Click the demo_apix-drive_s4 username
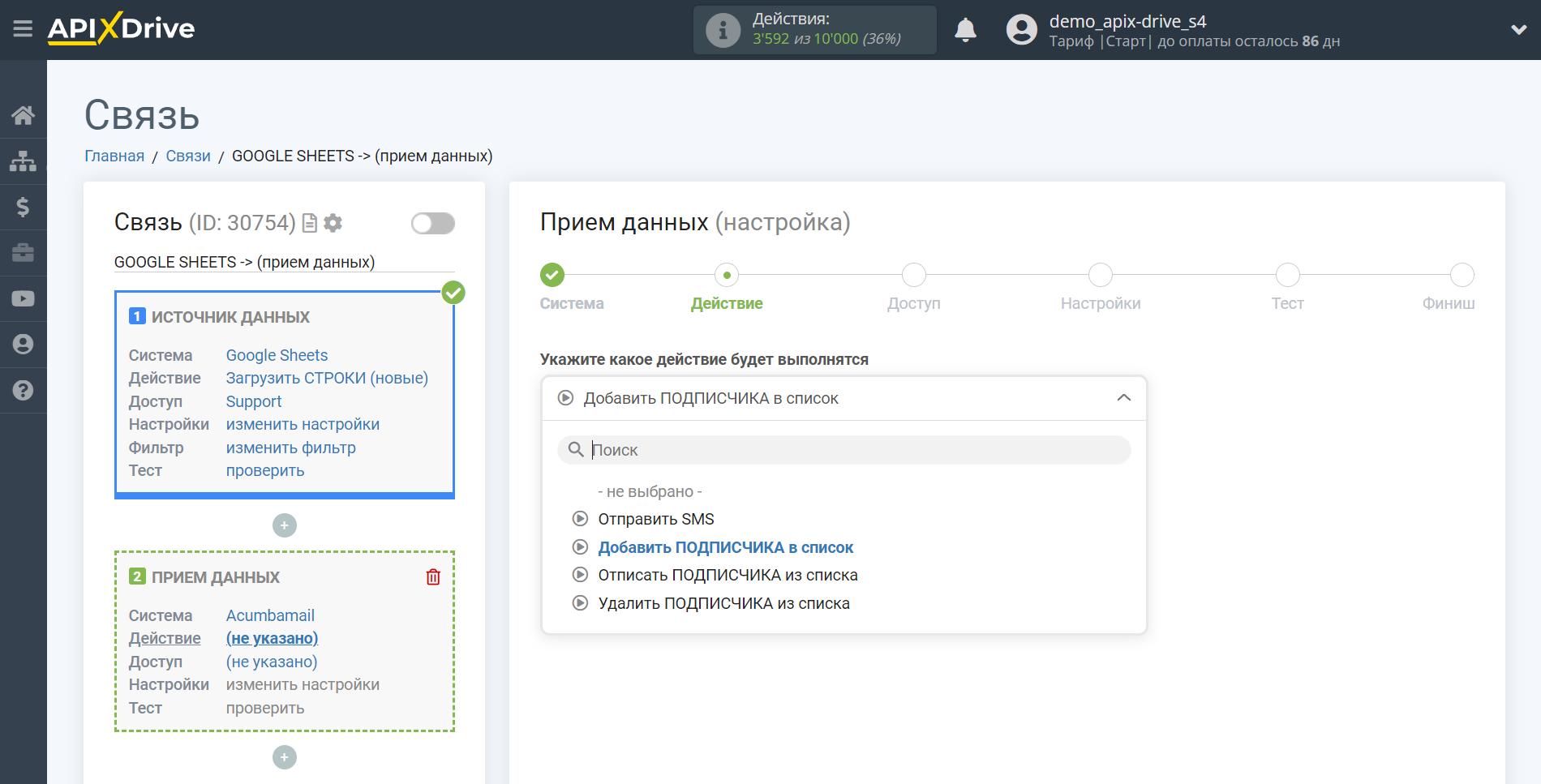This screenshot has height=784, width=1541. 1127,21
